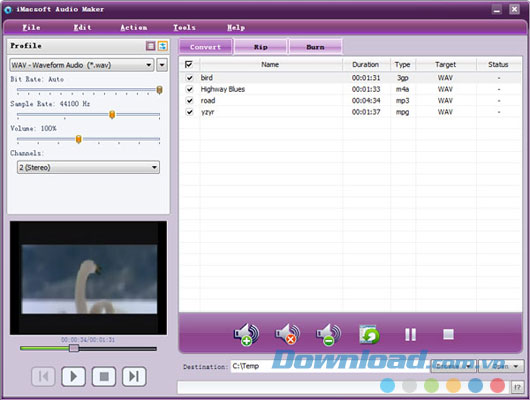Open the Action menu

(134, 28)
